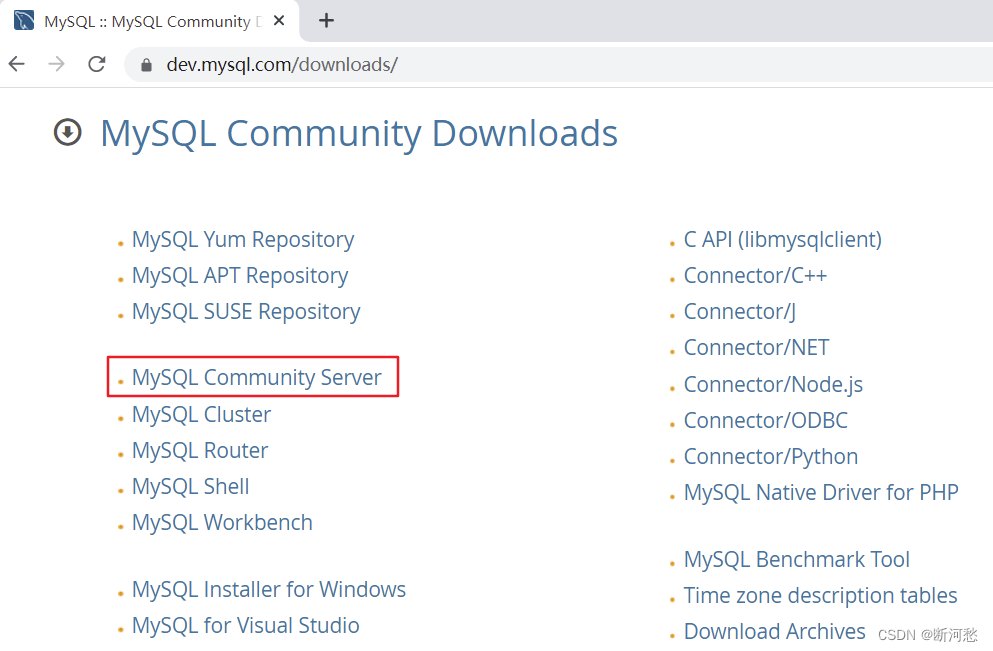Open the C API (libmysqlclient) link
993x651 pixels.
coord(782,239)
